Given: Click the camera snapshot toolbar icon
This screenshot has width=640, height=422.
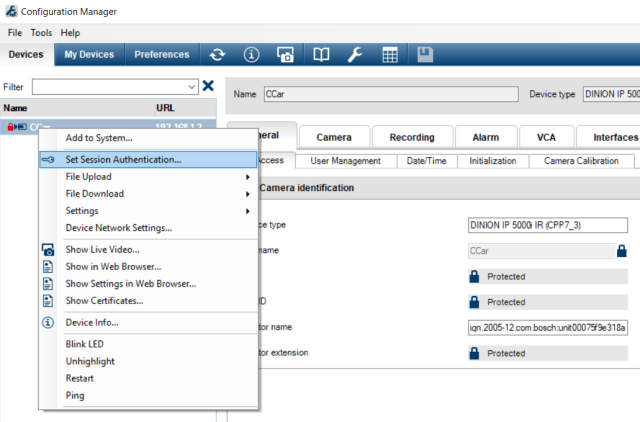Looking at the screenshot, I should click(286, 55).
